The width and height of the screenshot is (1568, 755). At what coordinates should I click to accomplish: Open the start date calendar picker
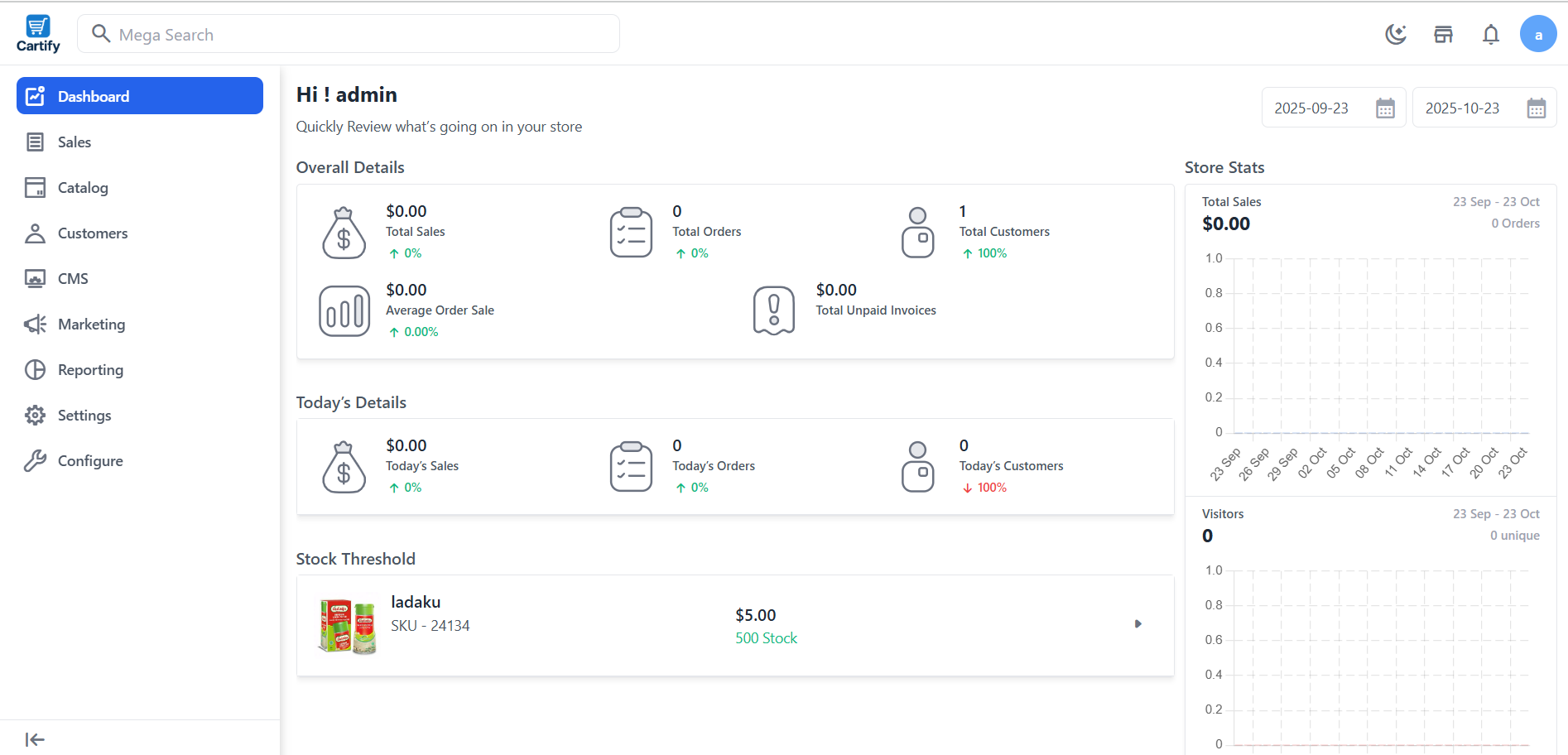[1386, 108]
